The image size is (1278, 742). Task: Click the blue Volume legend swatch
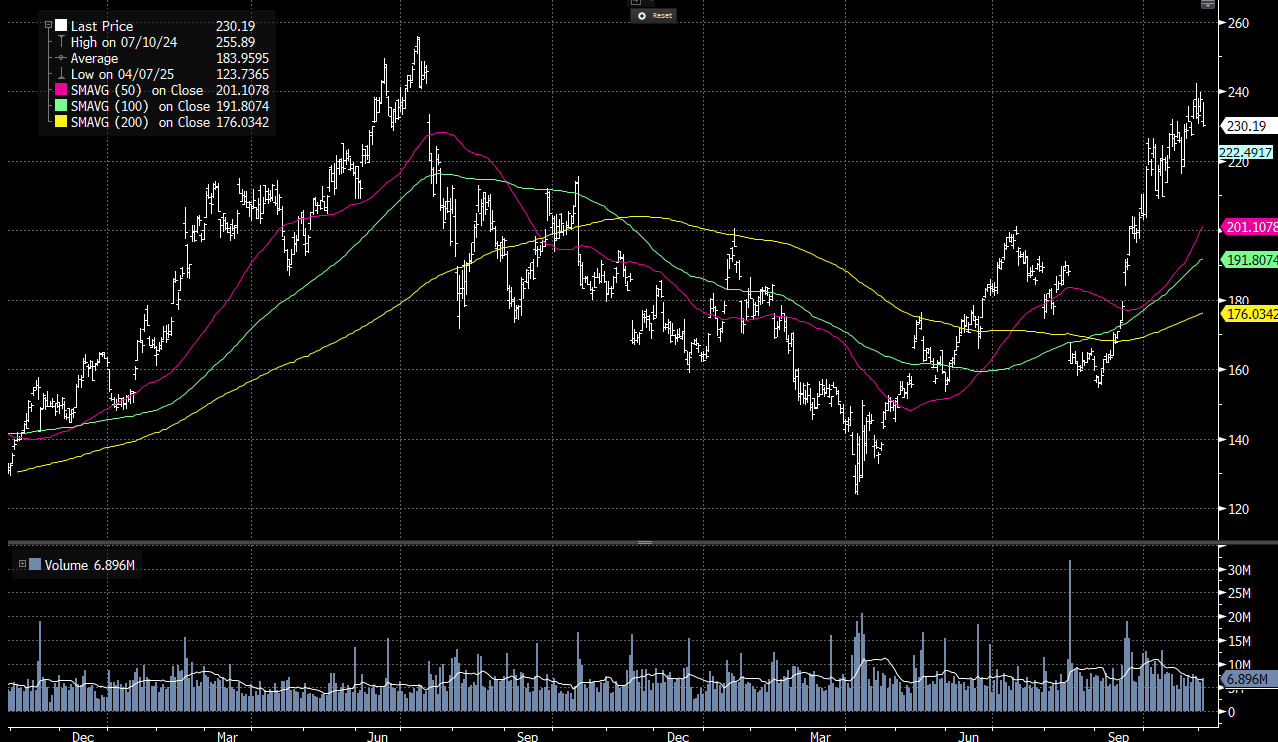(x=36, y=565)
